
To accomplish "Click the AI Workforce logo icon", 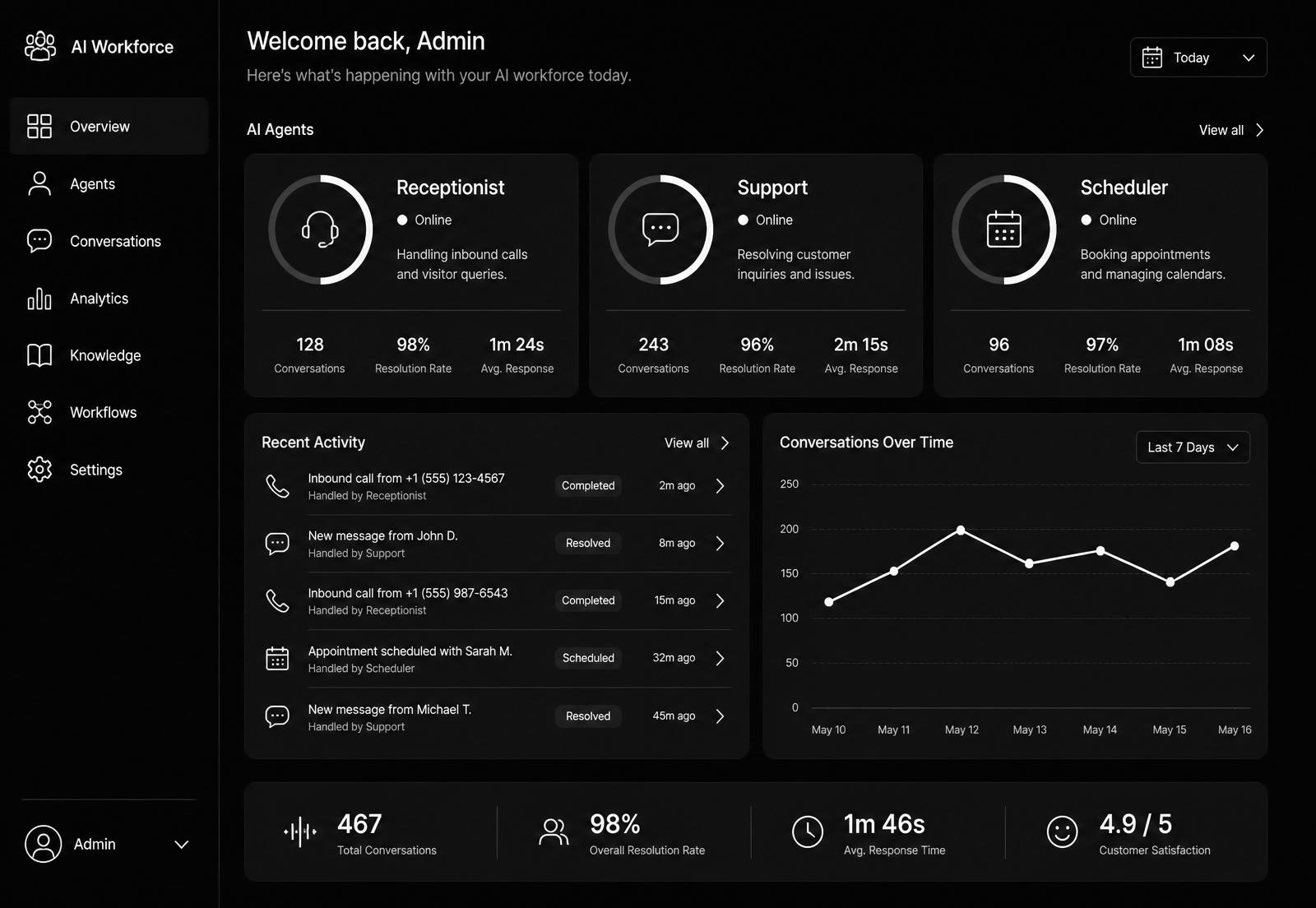I will pyautogui.click(x=40, y=46).
